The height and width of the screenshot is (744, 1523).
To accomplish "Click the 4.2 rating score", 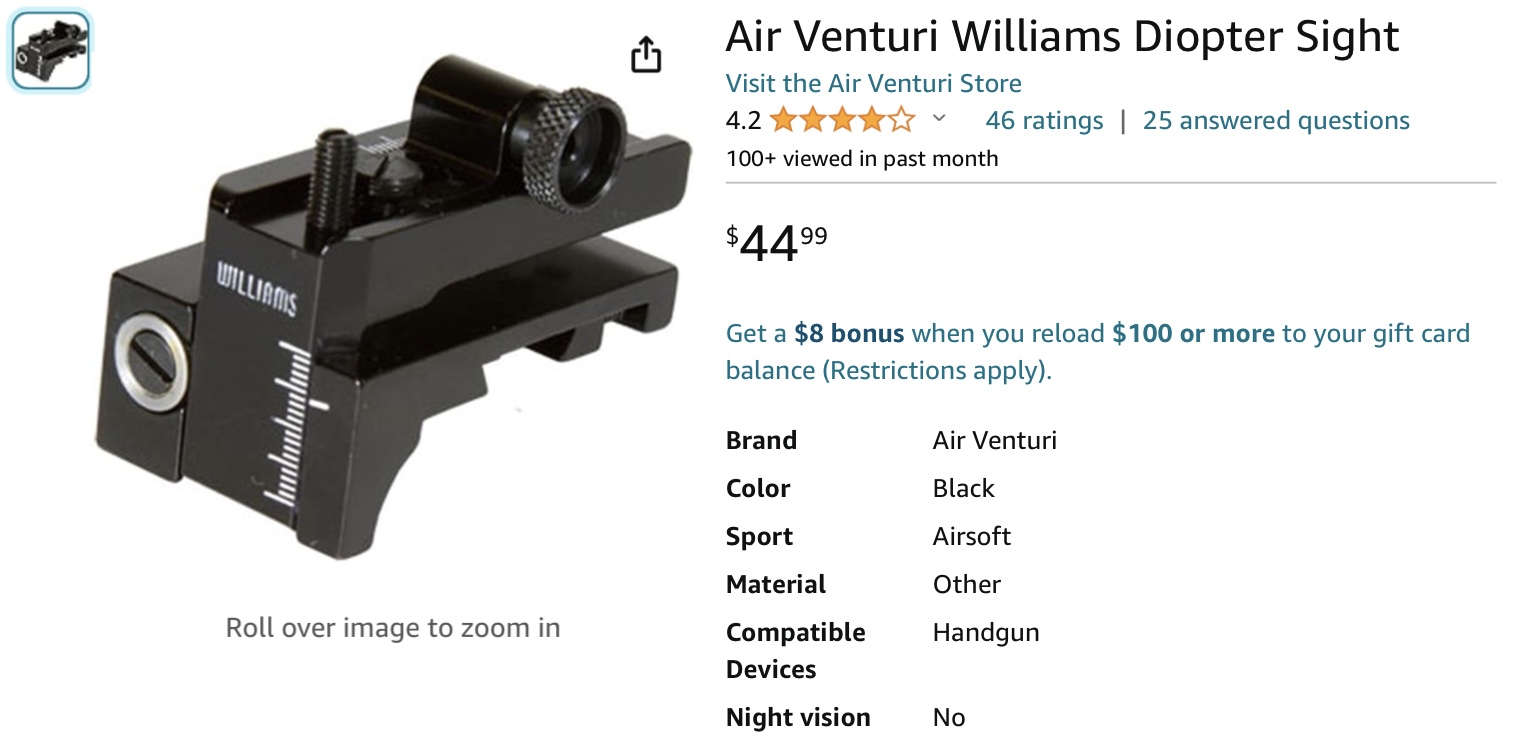I will [743, 121].
